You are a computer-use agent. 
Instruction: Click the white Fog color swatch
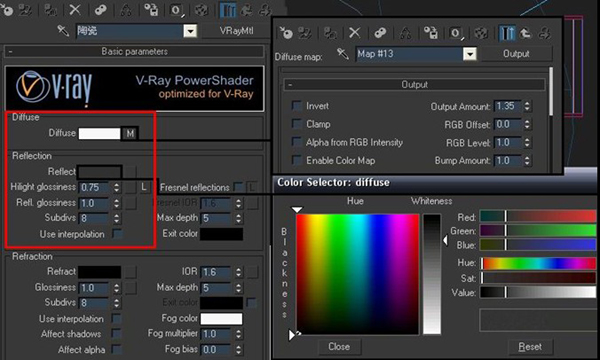221,318
